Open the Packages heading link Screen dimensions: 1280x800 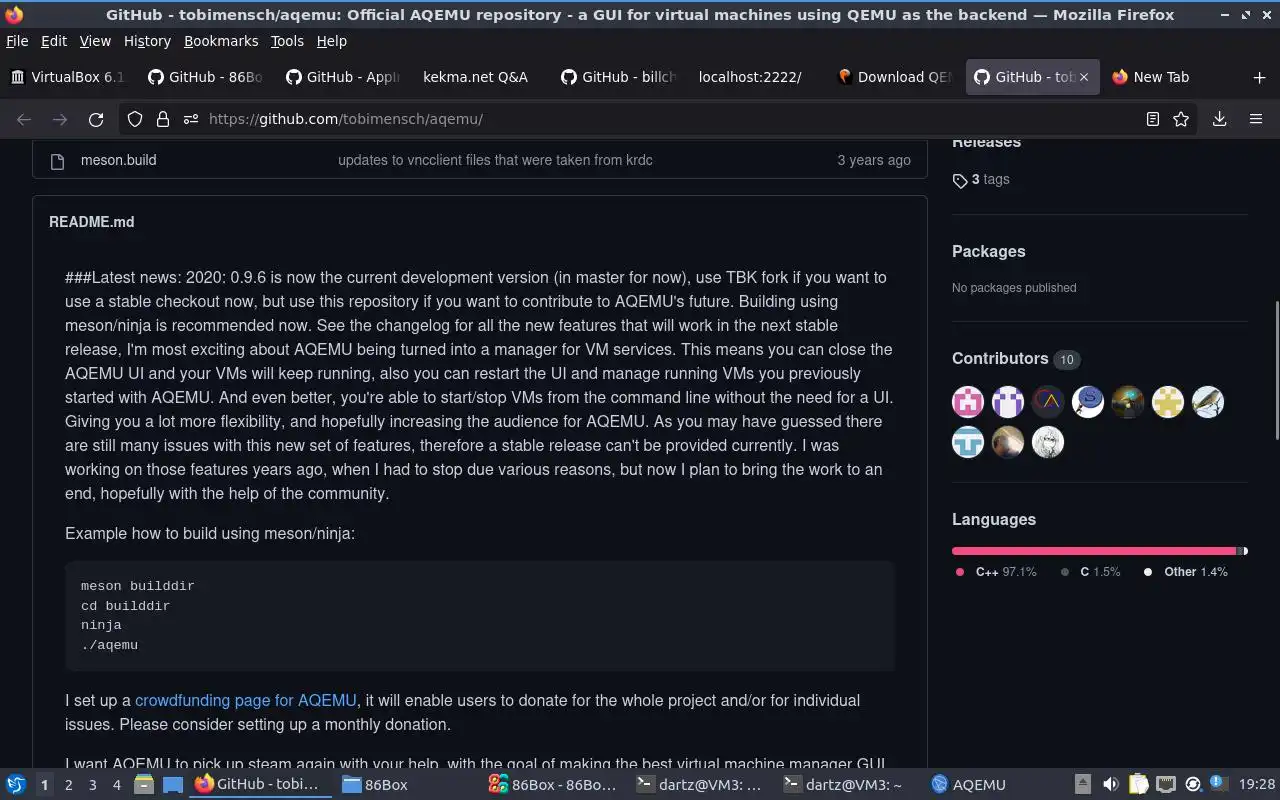click(988, 252)
